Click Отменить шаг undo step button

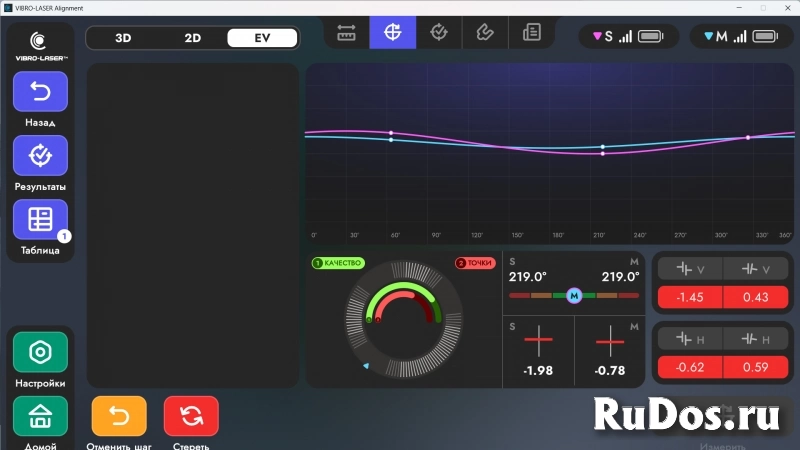coord(119,416)
